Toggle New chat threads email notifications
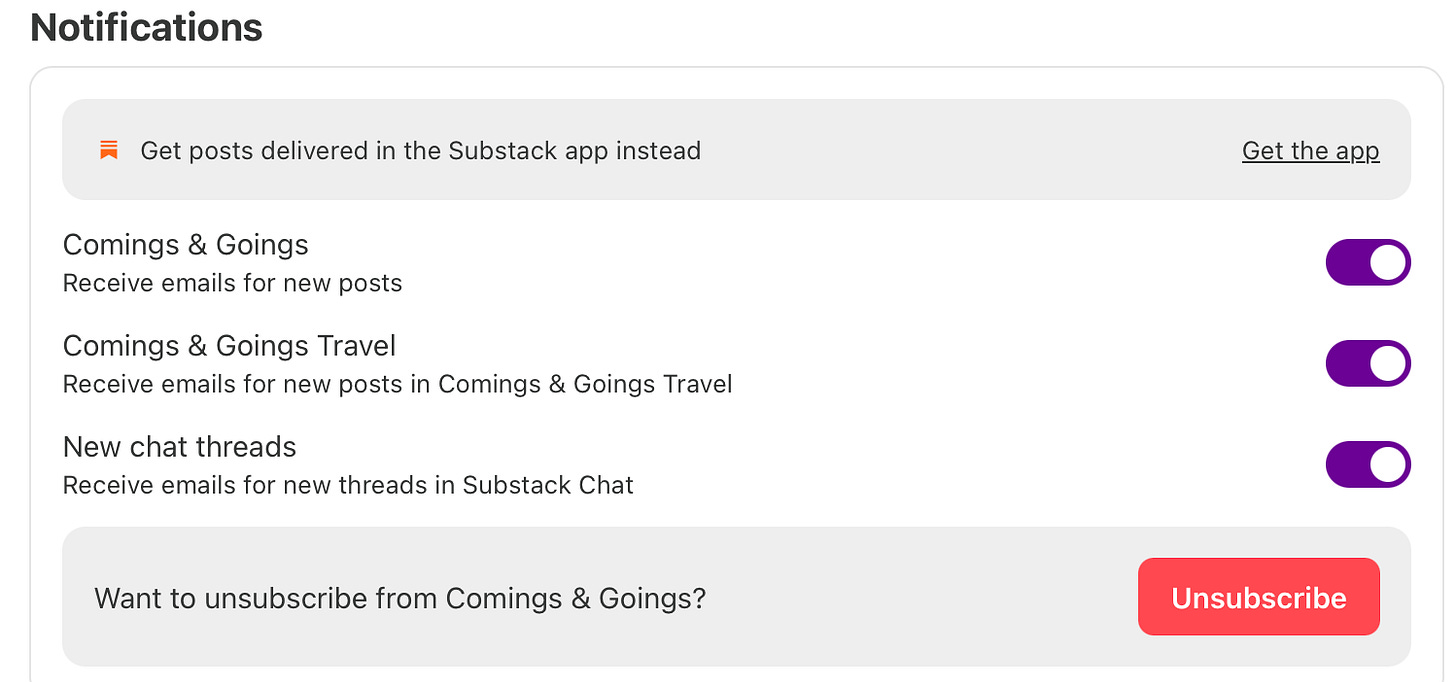Screen dimensions: 1456x682 (1367, 464)
